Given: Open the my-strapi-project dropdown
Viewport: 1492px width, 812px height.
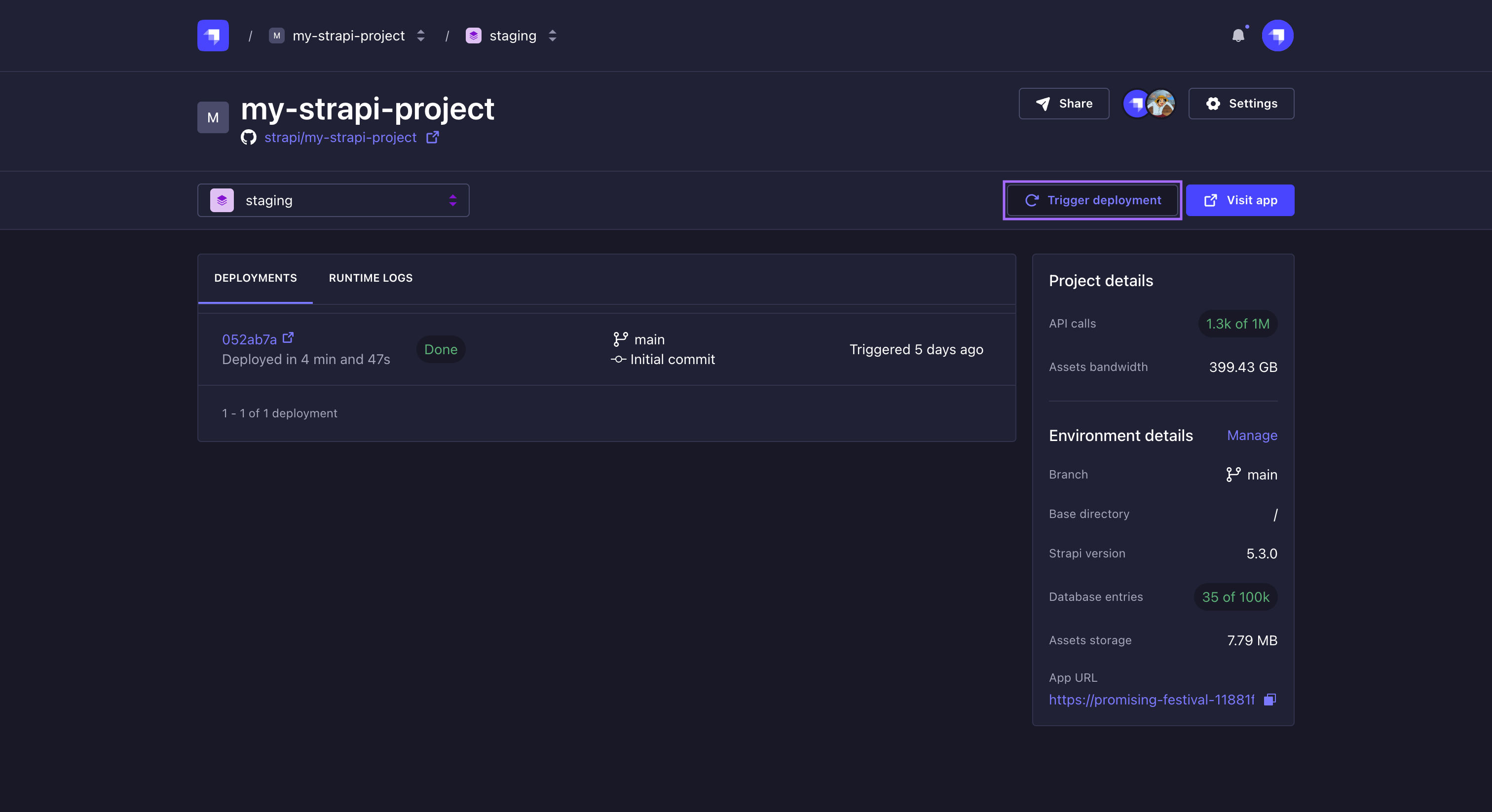Looking at the screenshot, I should (421, 35).
